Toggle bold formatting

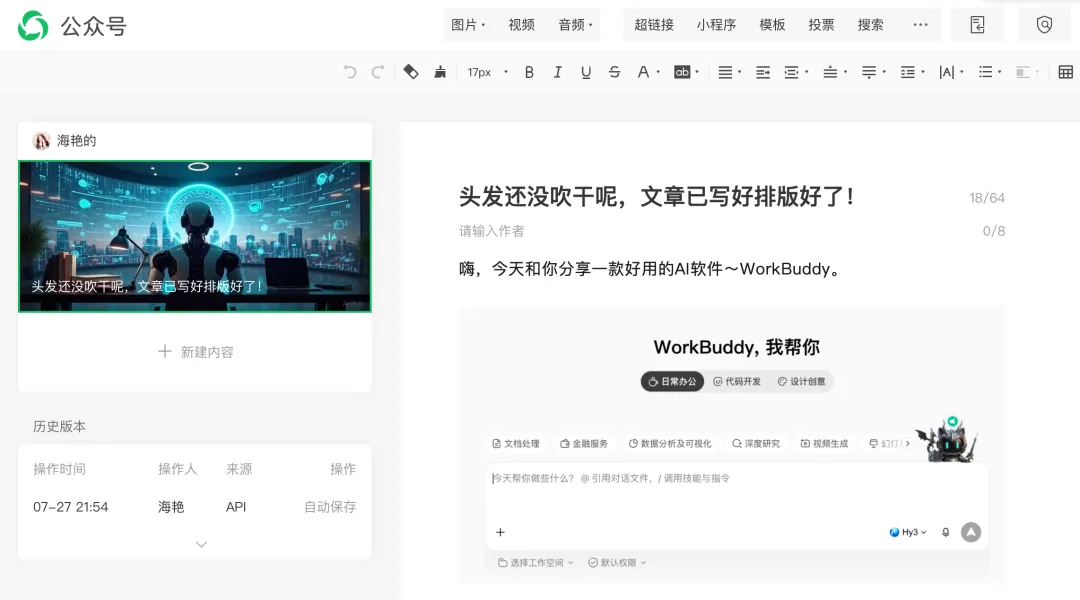[x=529, y=72]
